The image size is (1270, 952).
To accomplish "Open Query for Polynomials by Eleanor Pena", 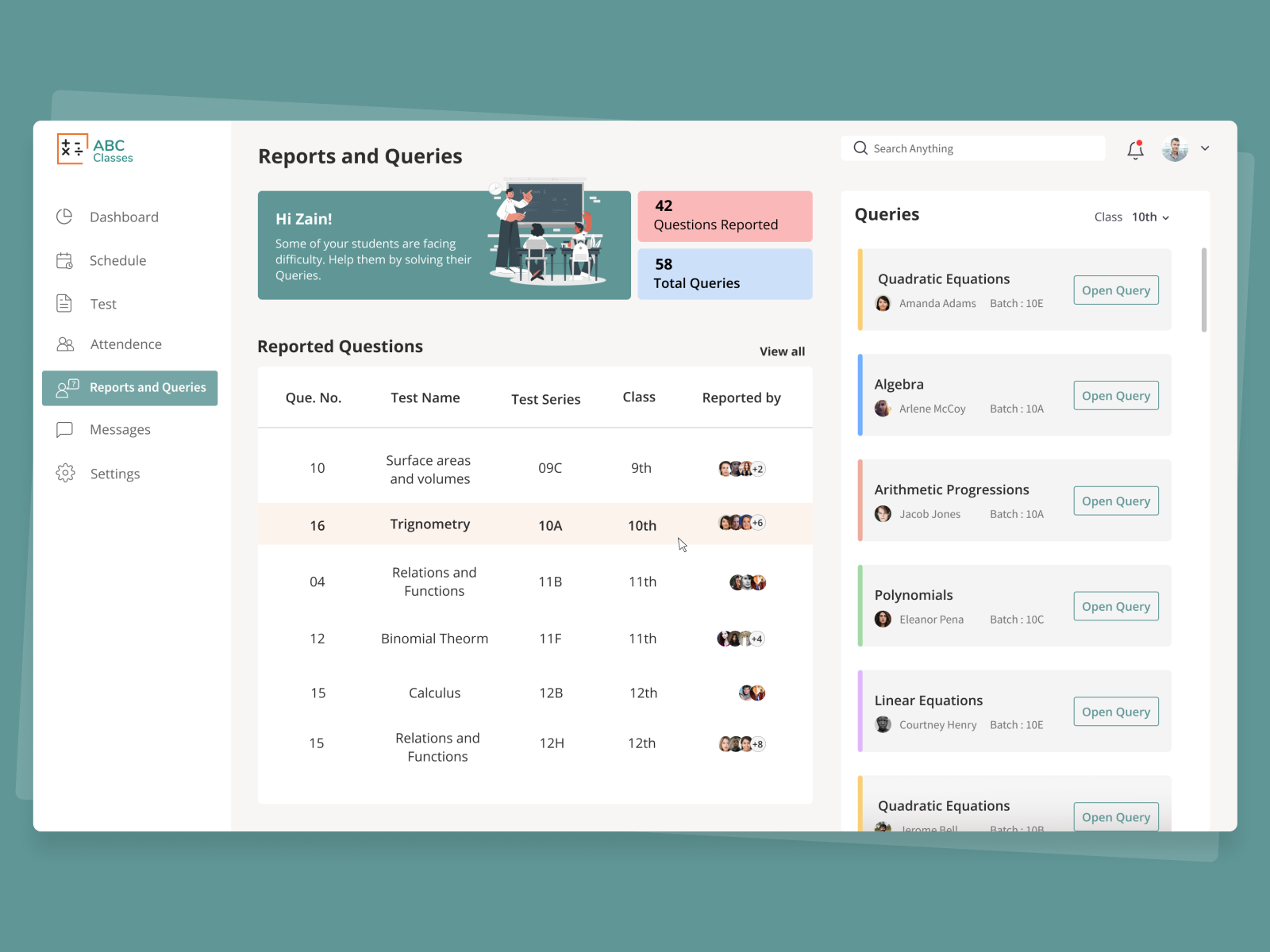I will (x=1115, y=606).
